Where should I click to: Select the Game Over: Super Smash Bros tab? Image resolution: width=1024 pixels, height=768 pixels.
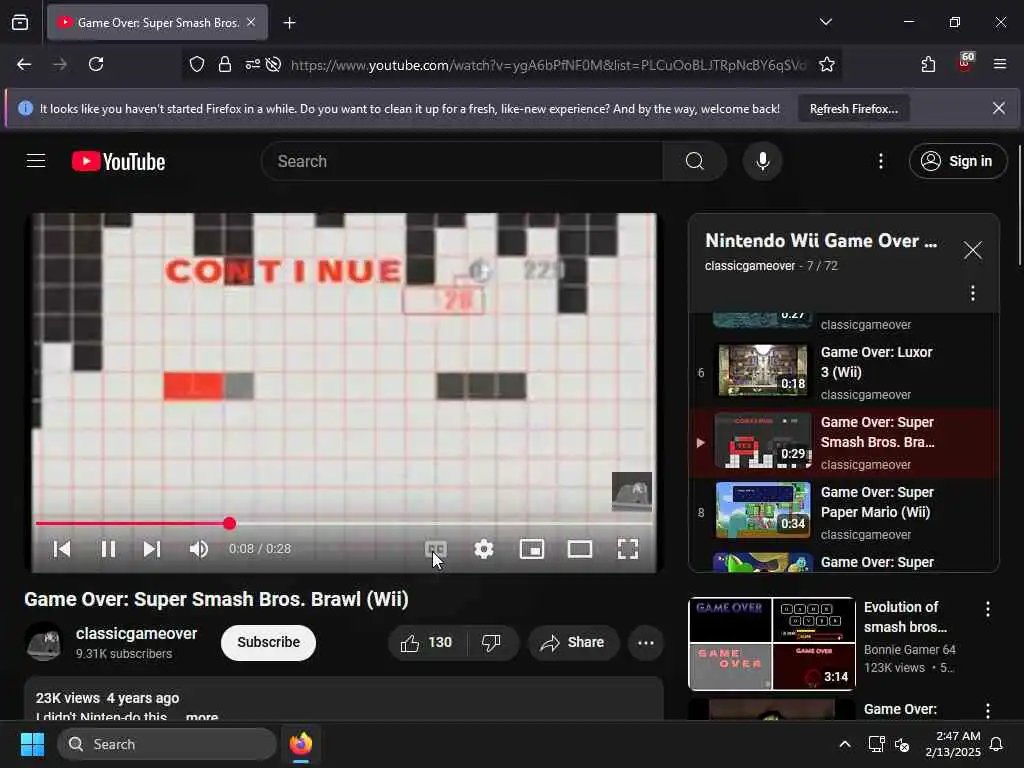[x=157, y=23]
